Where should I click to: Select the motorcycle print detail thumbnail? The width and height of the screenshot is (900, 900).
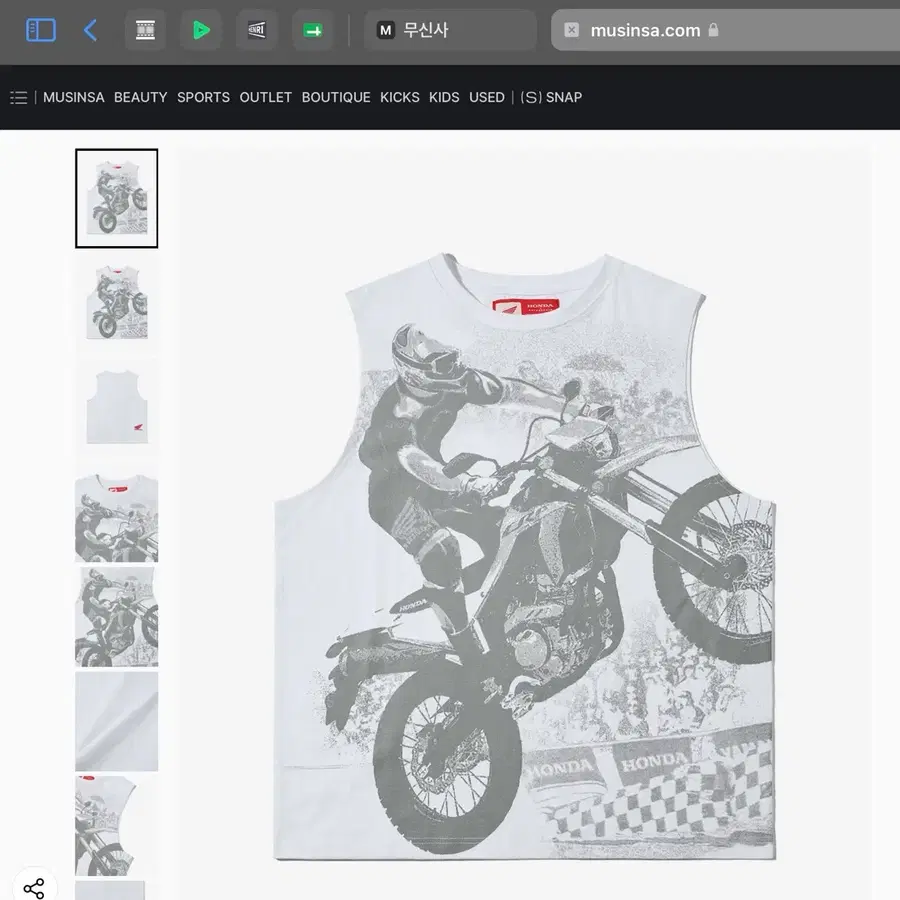coord(117,616)
